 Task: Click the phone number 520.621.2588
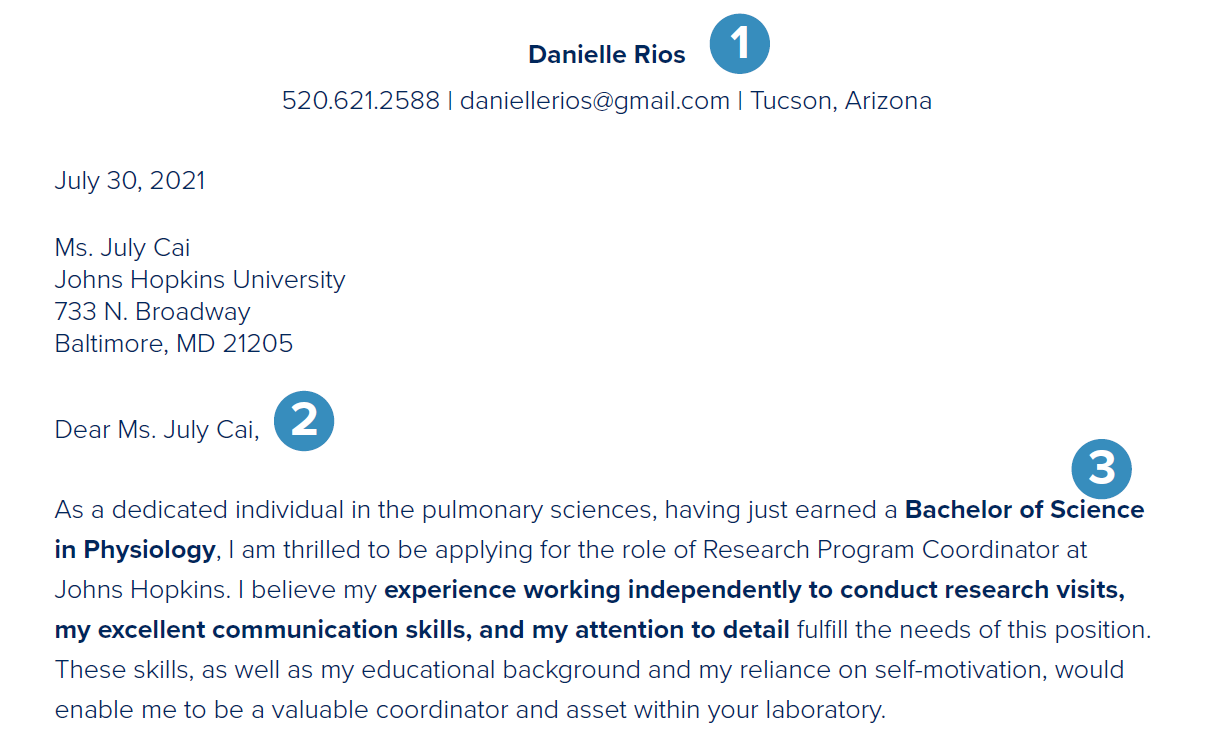click(x=361, y=101)
